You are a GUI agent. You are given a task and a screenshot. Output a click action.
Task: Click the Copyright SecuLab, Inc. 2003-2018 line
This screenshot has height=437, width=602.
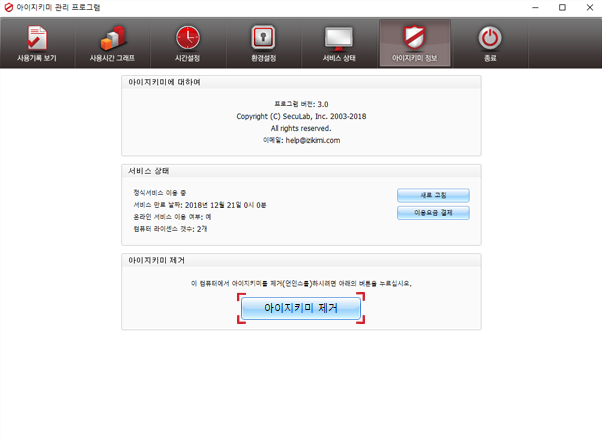301,116
